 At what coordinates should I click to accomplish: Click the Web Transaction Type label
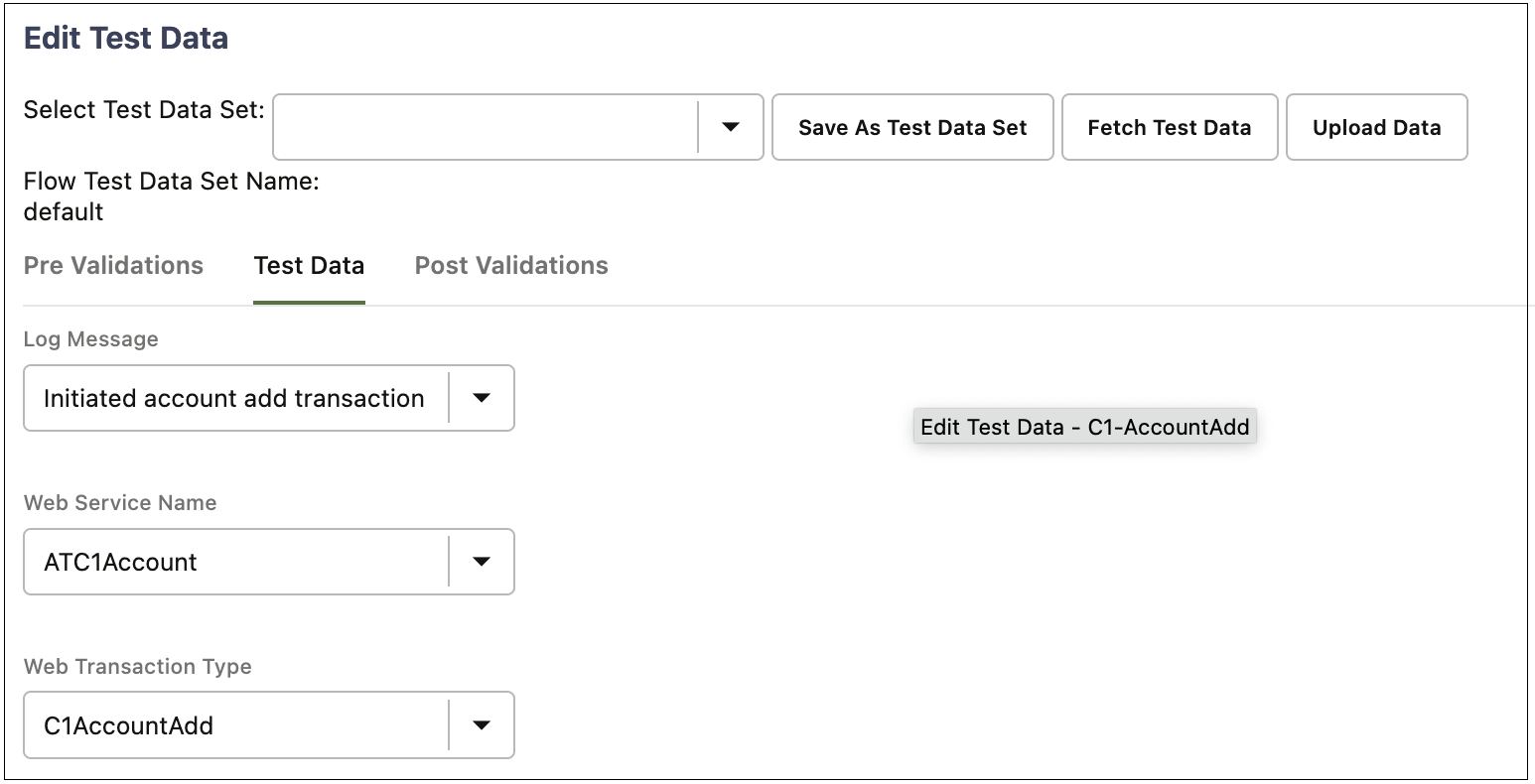(x=138, y=667)
